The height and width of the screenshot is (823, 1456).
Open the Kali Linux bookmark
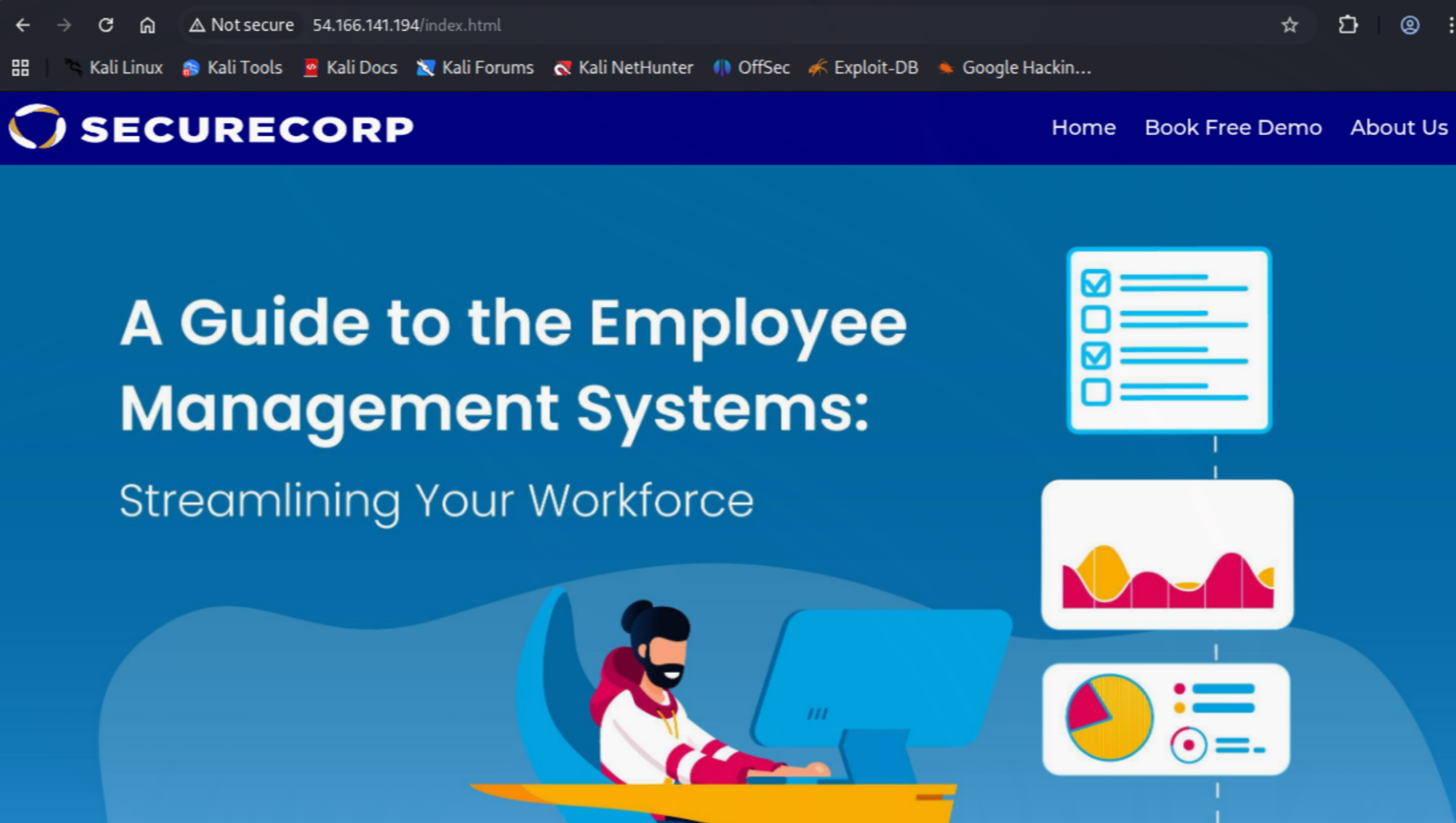(x=114, y=68)
